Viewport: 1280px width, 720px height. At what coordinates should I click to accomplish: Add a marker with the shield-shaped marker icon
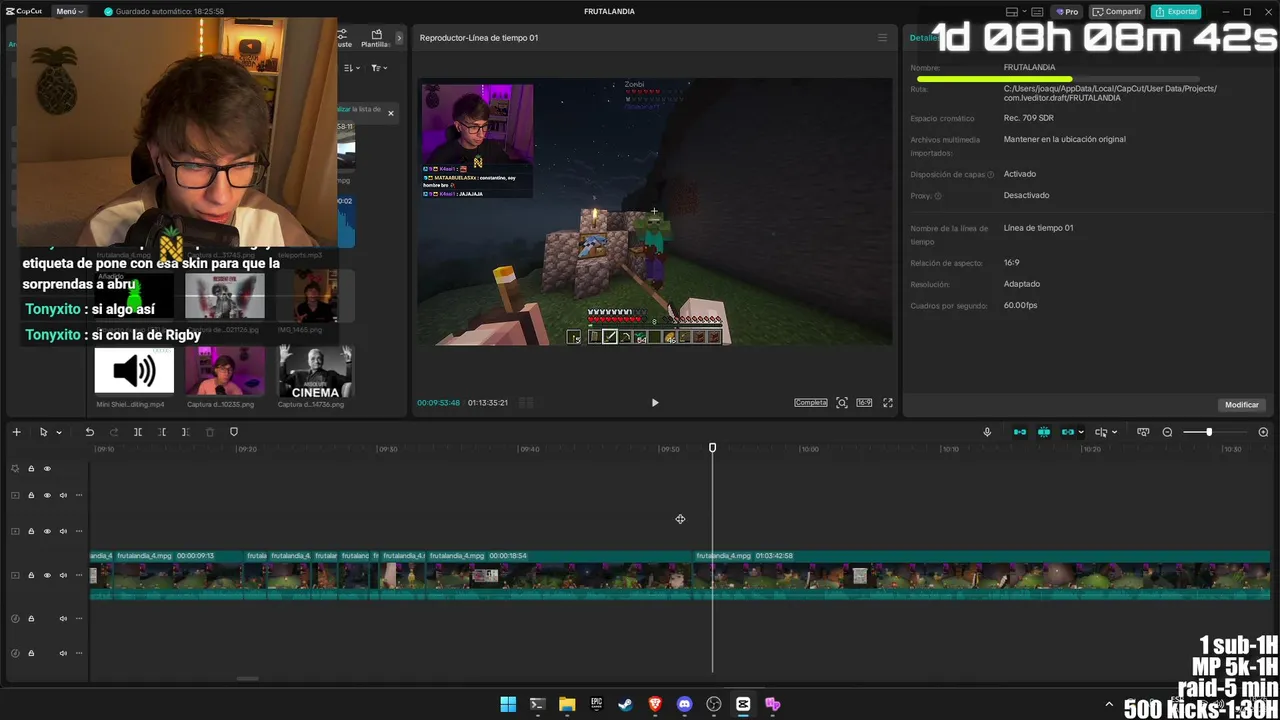click(x=234, y=432)
